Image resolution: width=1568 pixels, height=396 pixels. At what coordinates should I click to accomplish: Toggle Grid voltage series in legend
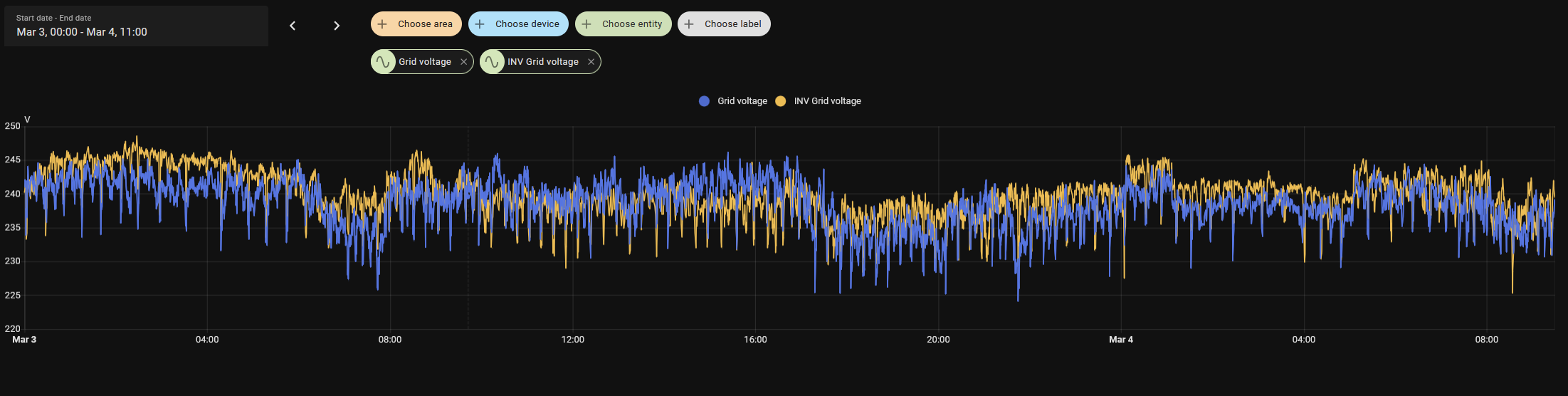[x=742, y=101]
